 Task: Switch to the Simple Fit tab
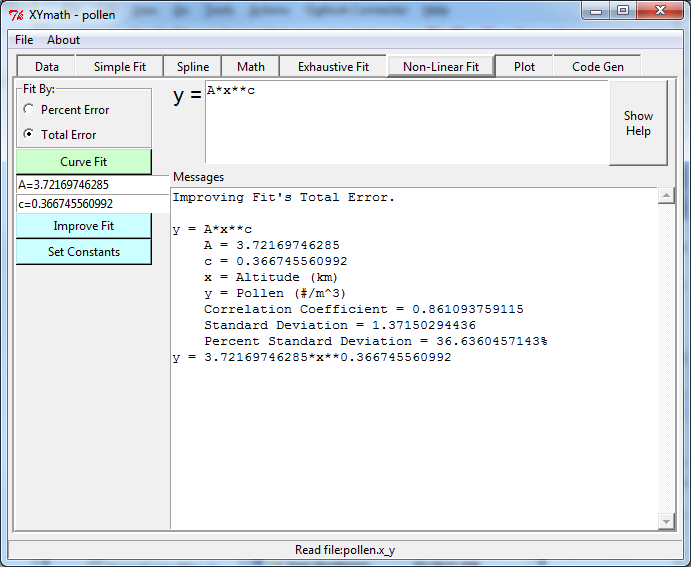[120, 67]
